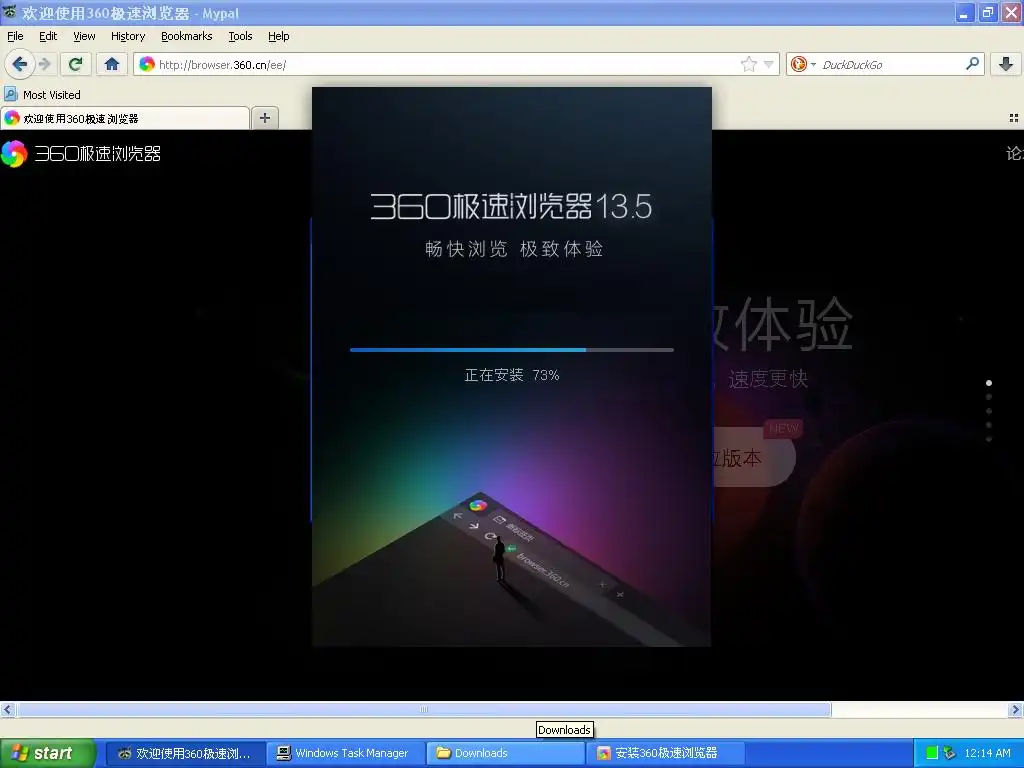Open the DuckDuckGo search engine selector
This screenshot has width=1024, height=768.
pyautogui.click(x=803, y=64)
